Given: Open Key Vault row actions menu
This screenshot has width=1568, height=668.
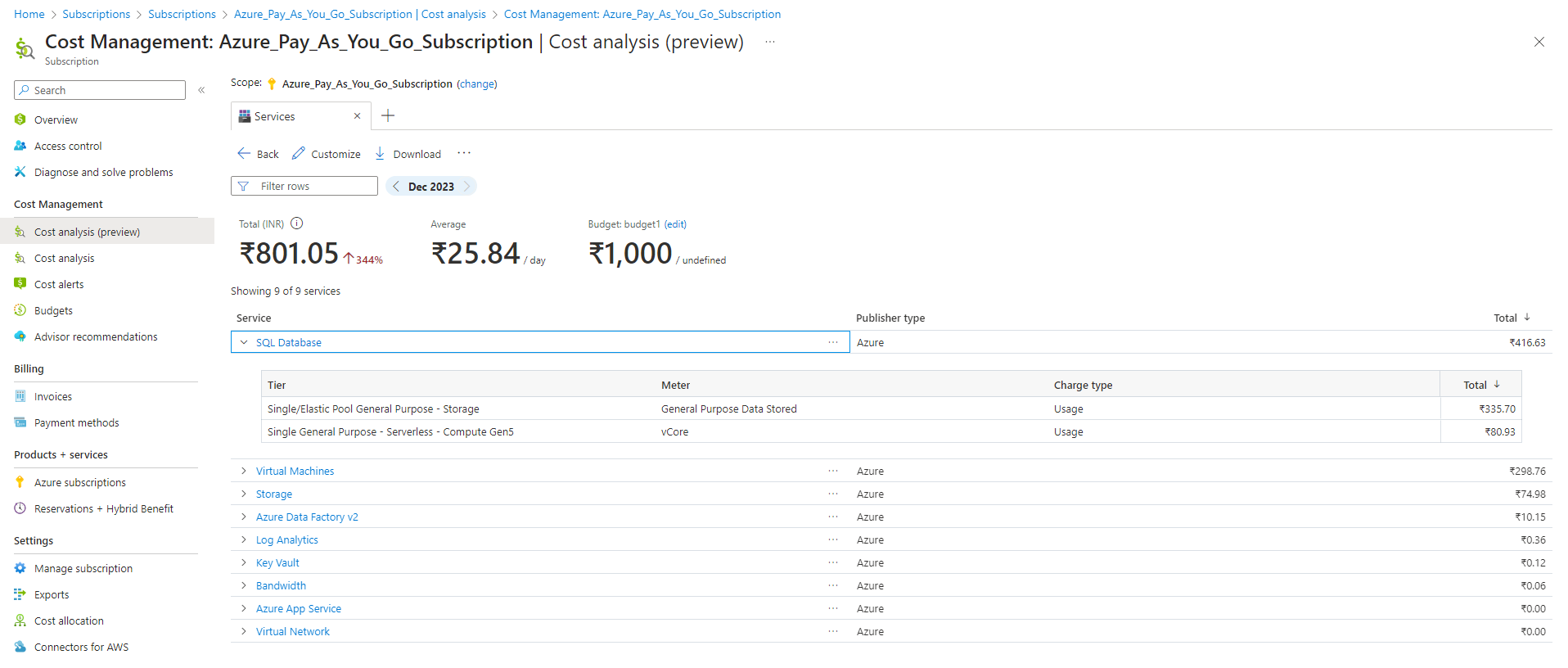Looking at the screenshot, I should pos(833,562).
